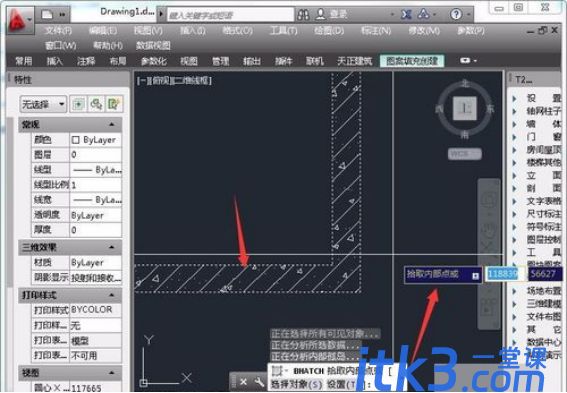The width and height of the screenshot is (567, 393).
Task: Click the 线型比例 value field showing 1
Action: [96, 185]
